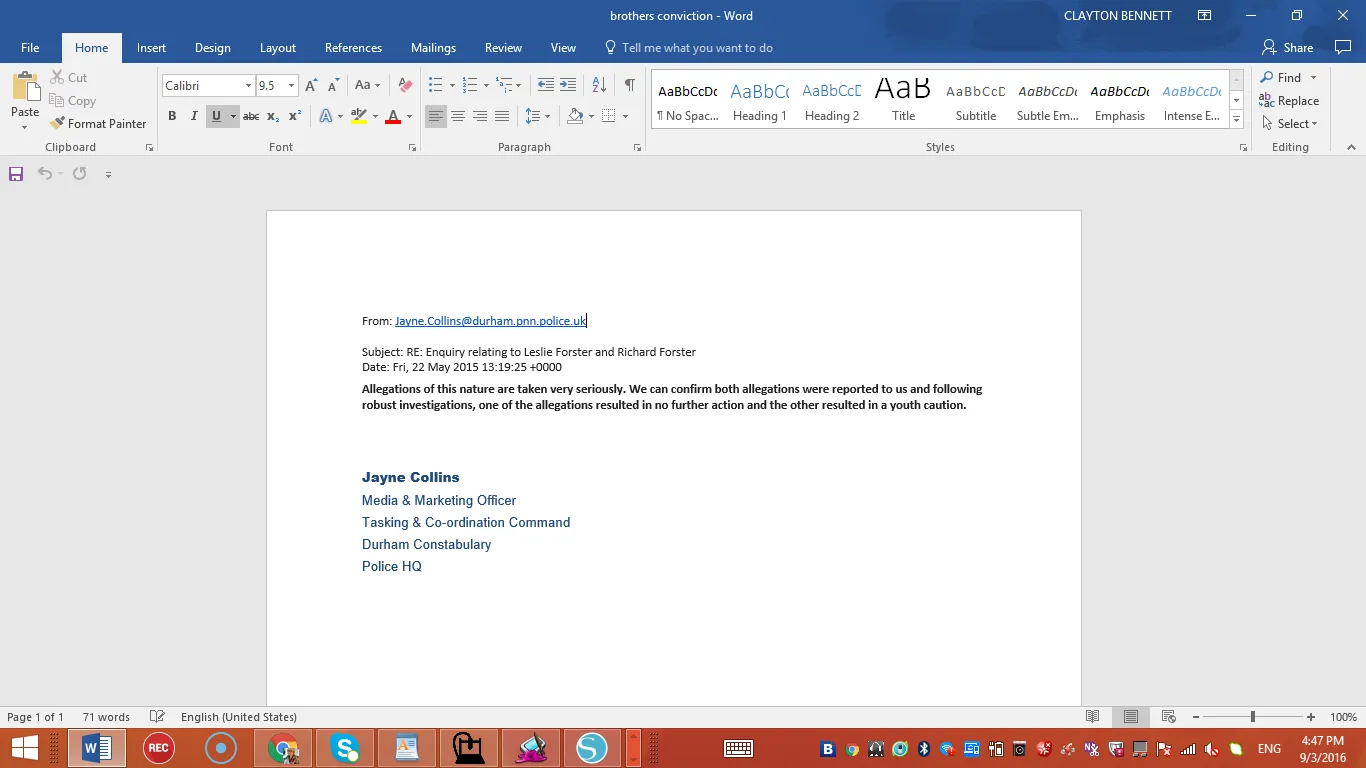
Task: Open Customize Quick Access Toolbar dropdown
Action: coord(108,174)
